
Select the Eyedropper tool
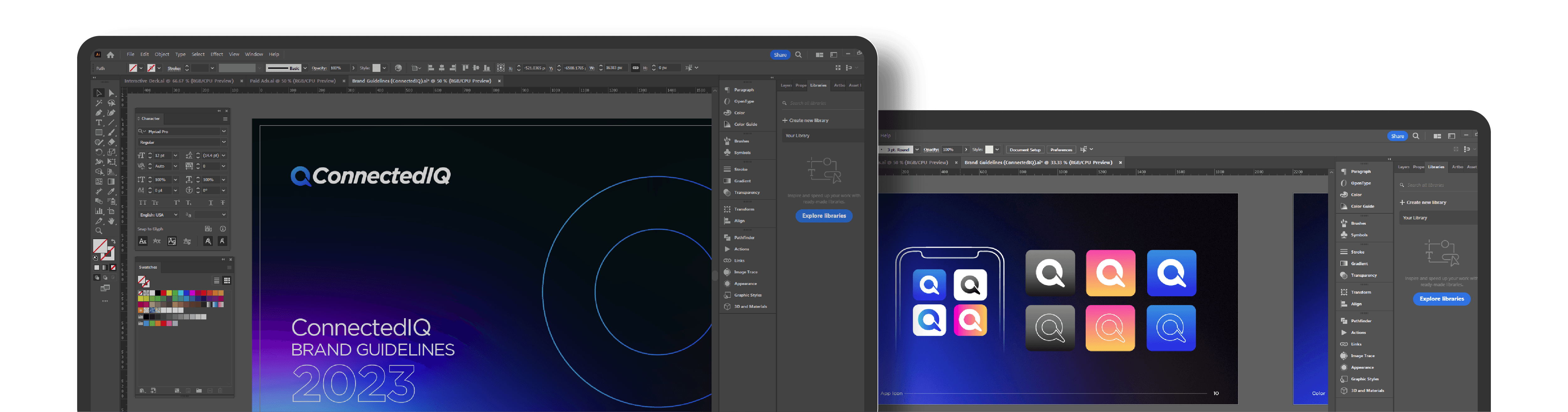click(111, 191)
